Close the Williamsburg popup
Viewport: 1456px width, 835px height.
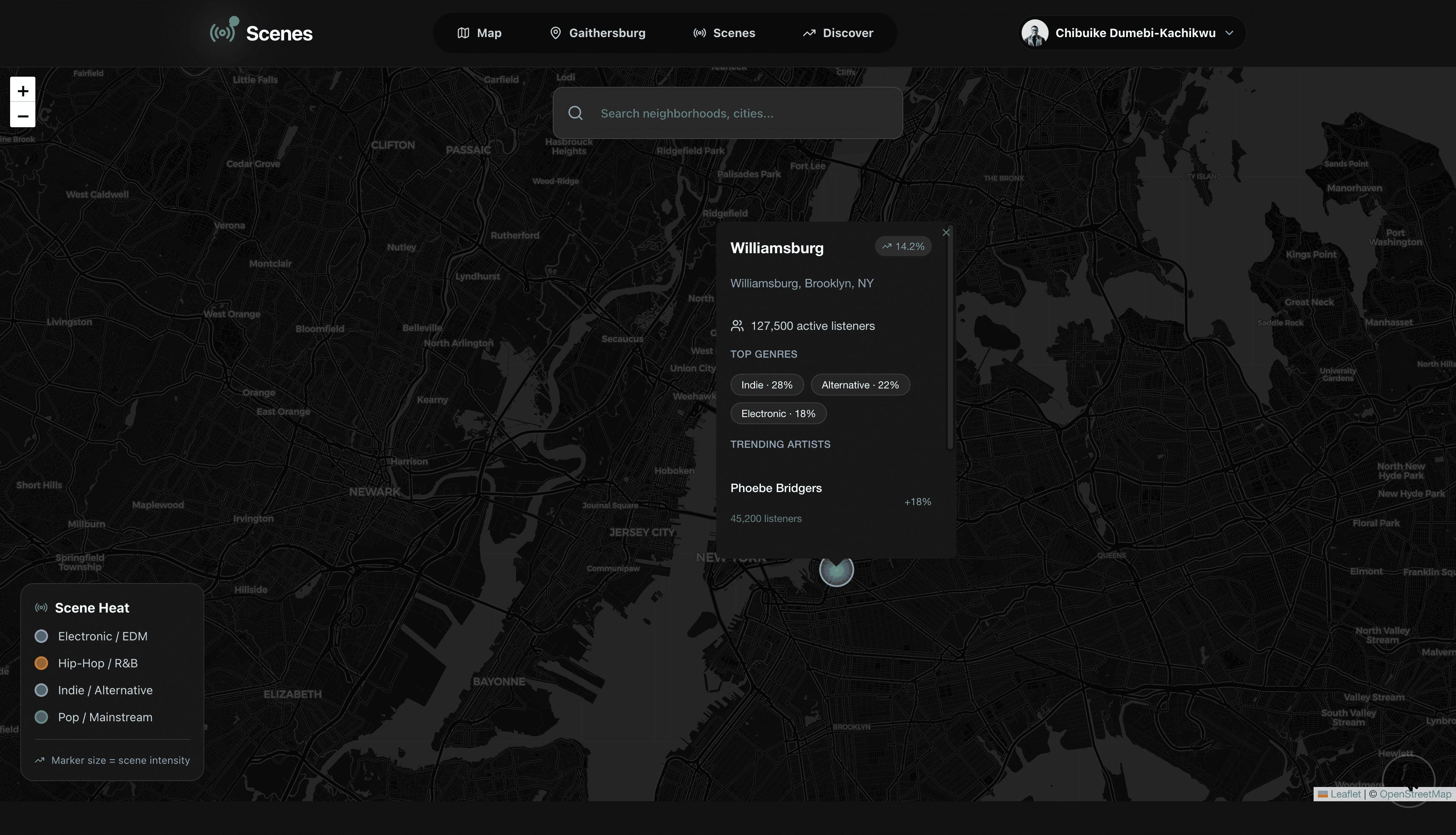[946, 232]
